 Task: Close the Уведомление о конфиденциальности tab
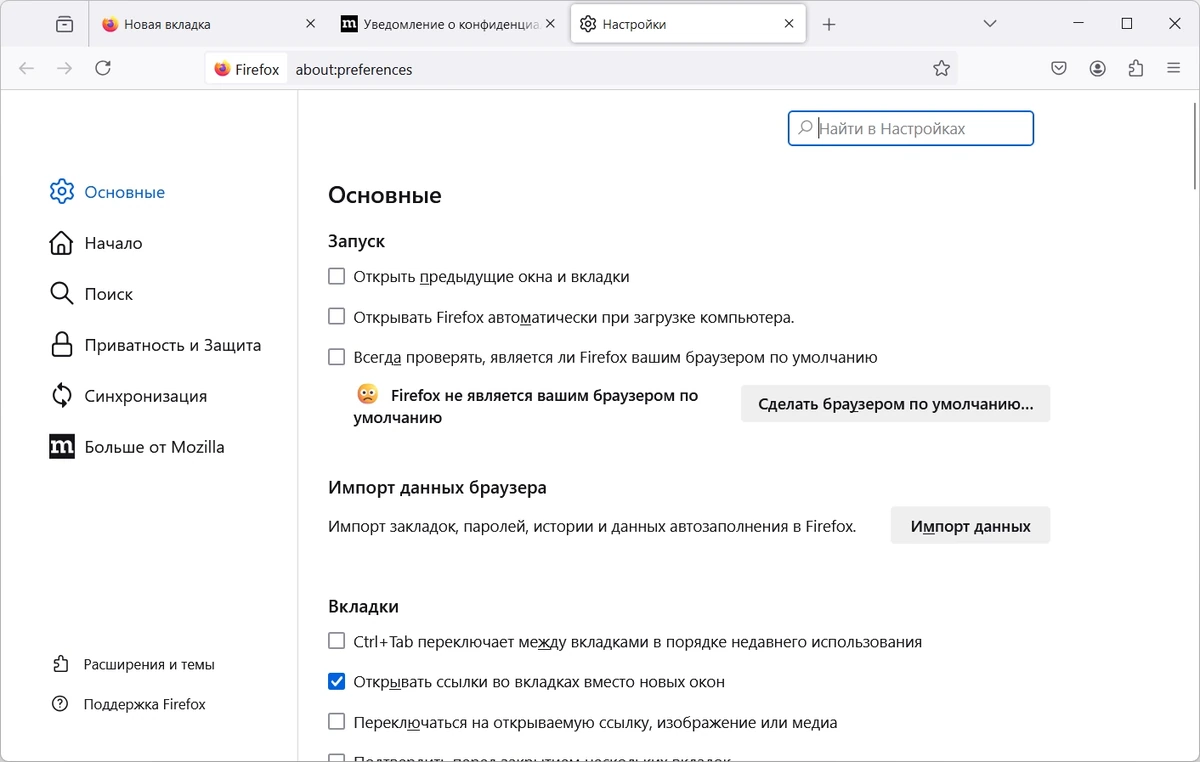coord(550,24)
